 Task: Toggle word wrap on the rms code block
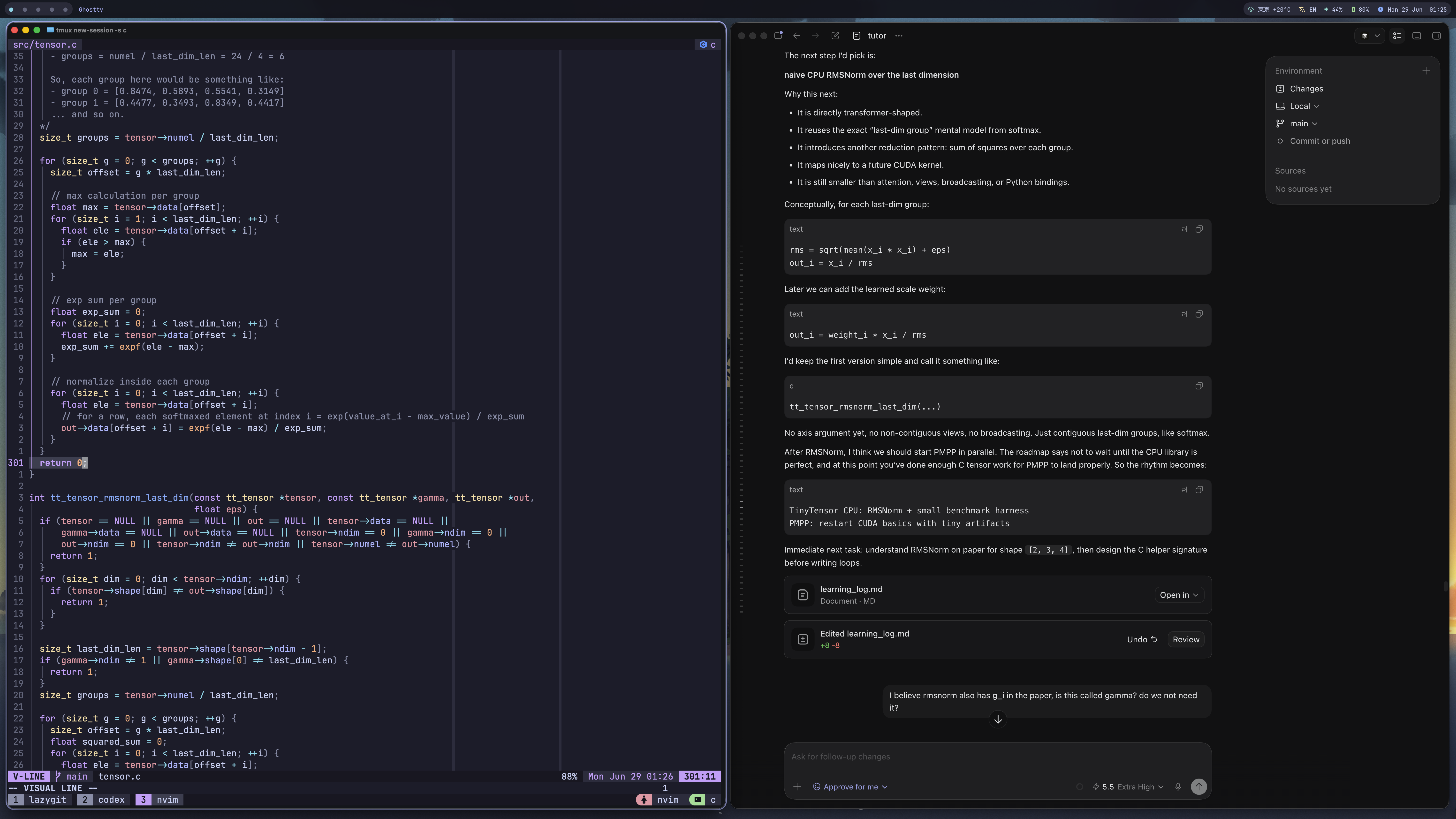click(1184, 229)
